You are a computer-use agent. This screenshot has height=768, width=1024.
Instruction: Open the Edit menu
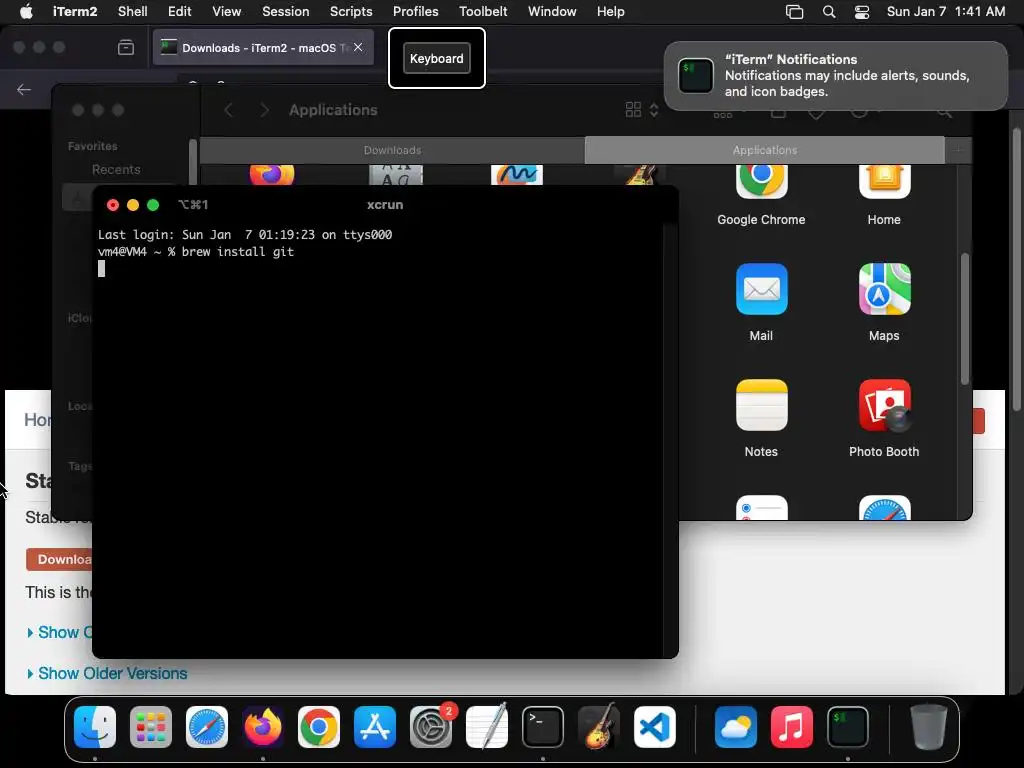(180, 12)
